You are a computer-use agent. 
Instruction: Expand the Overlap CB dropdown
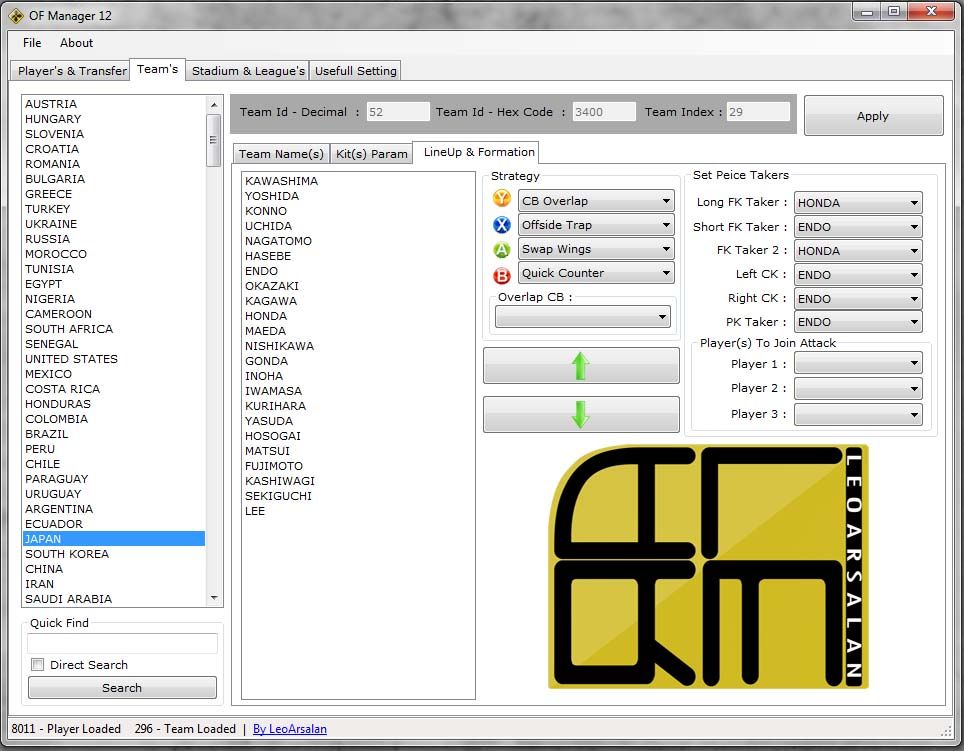coord(582,317)
